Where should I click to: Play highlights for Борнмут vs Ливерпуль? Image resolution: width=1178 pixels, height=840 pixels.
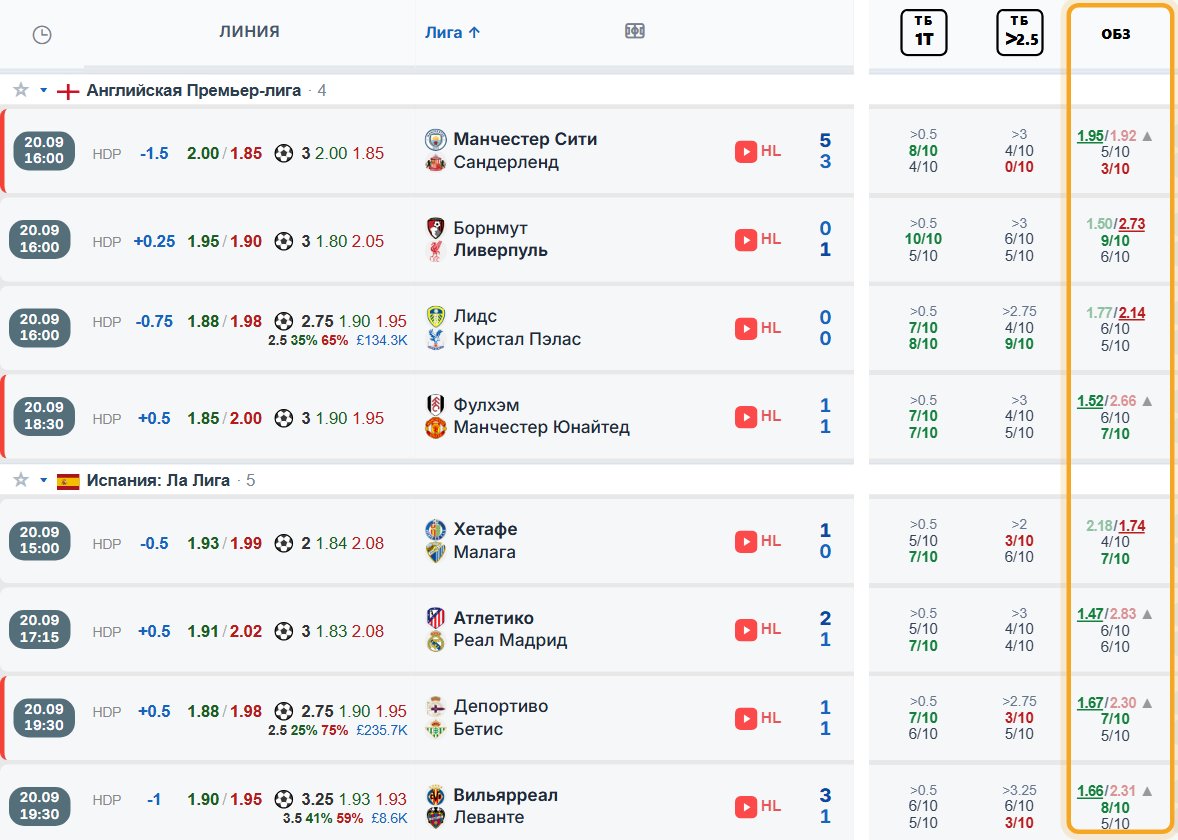758,240
